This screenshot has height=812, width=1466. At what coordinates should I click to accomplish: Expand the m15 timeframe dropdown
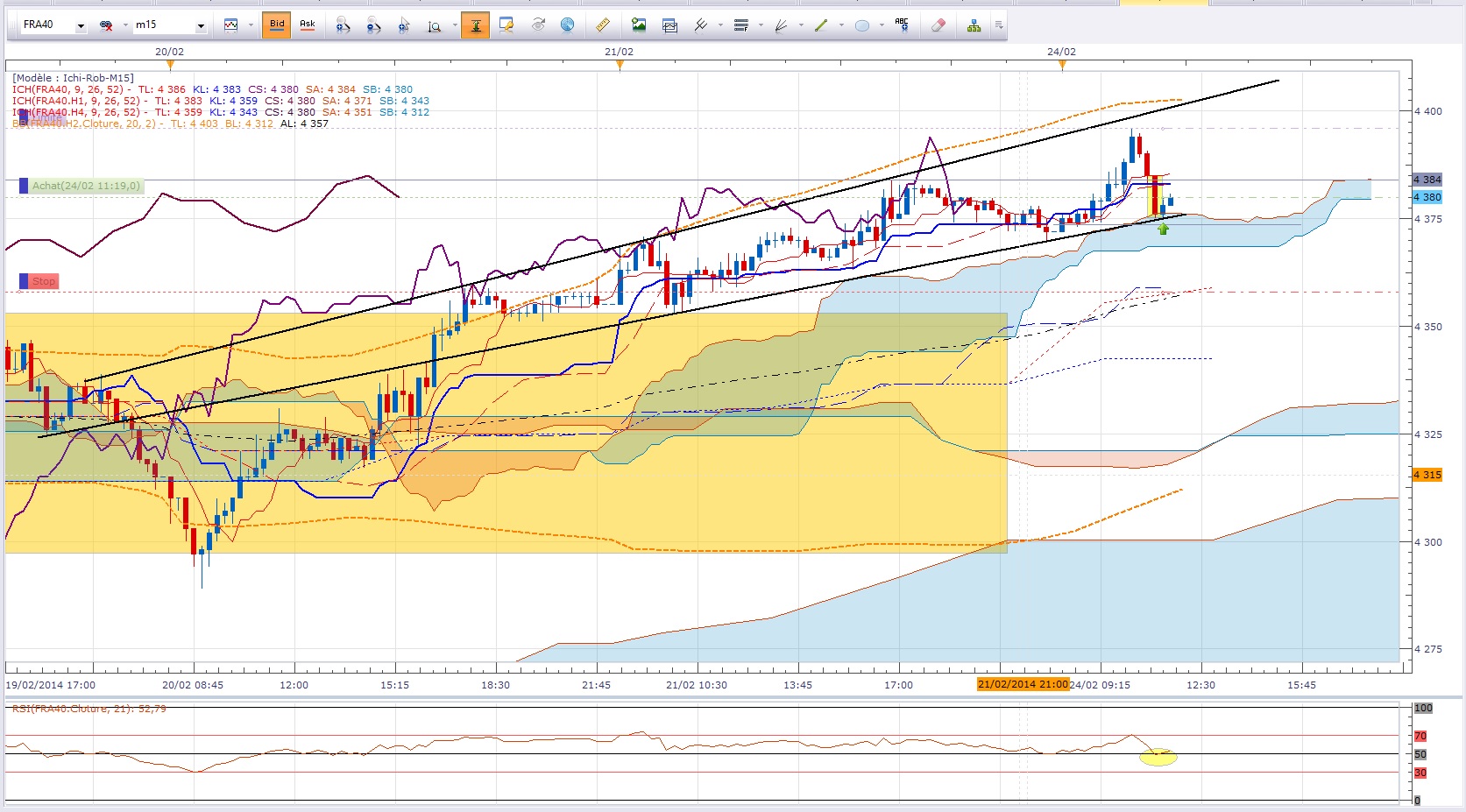201,26
